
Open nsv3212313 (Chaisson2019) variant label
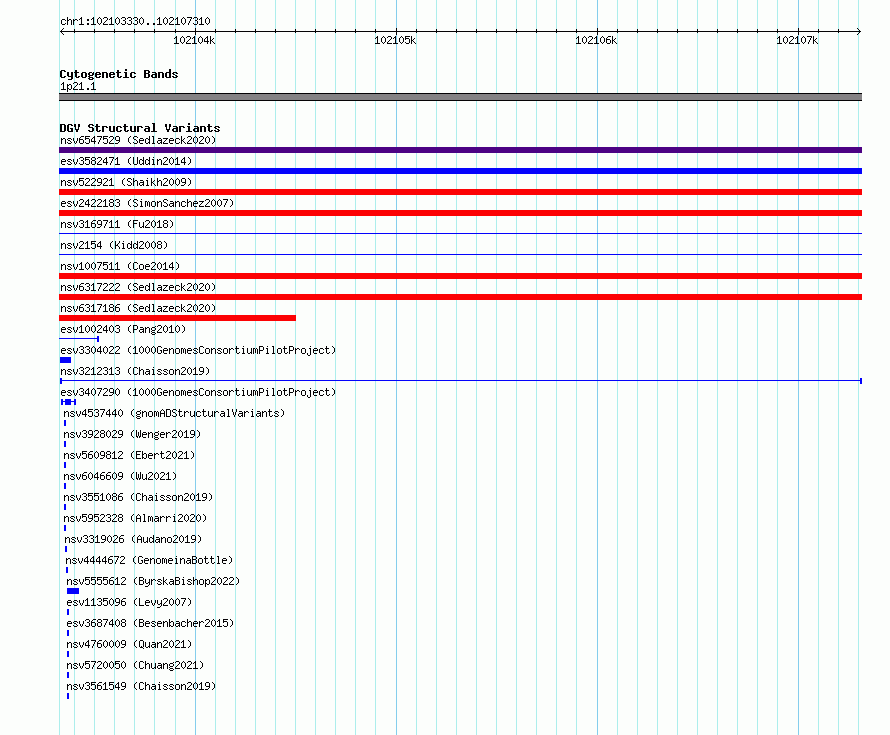point(135,371)
